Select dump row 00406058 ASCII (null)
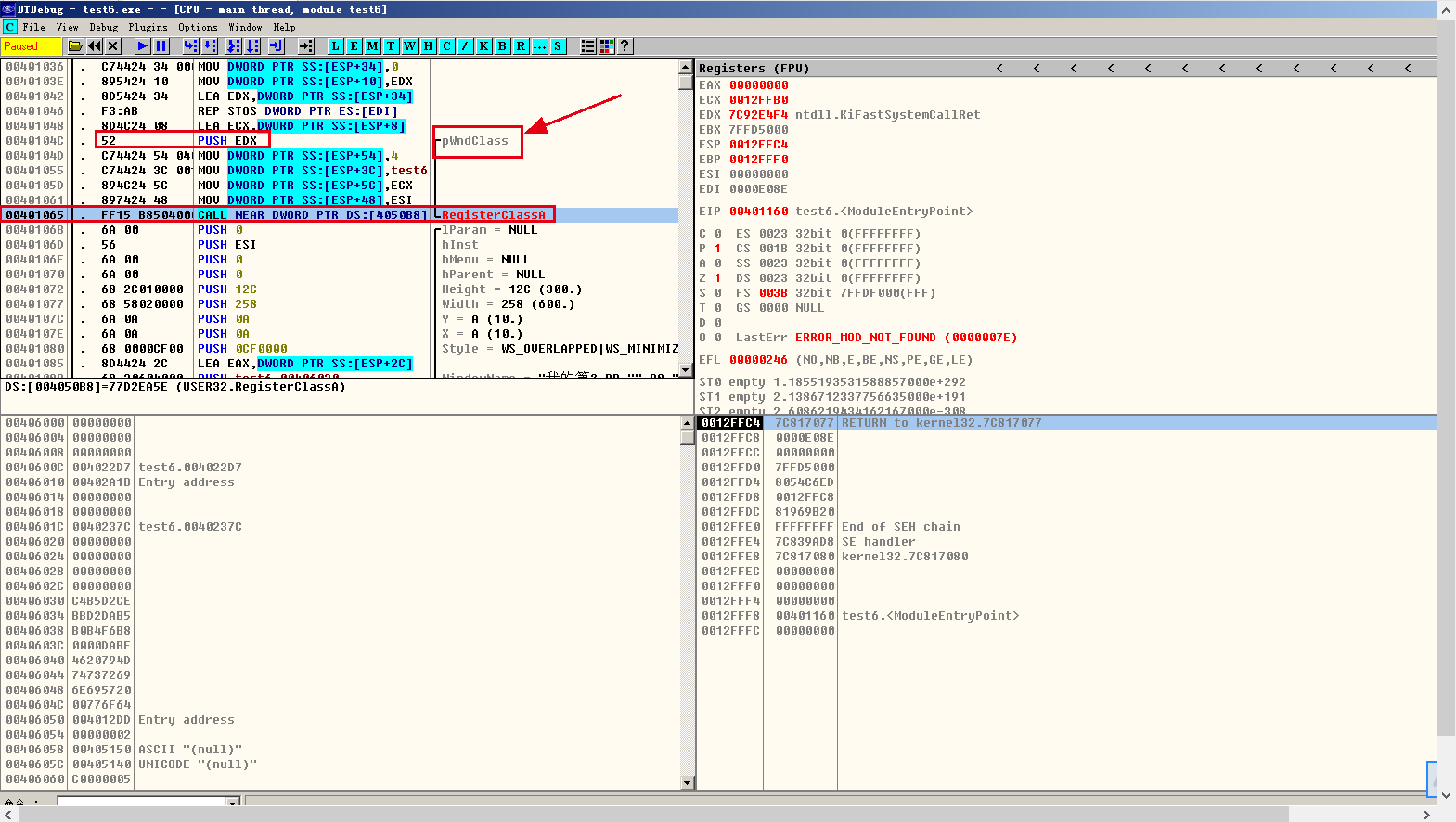This screenshot has width=1456, height=822. coord(340,750)
